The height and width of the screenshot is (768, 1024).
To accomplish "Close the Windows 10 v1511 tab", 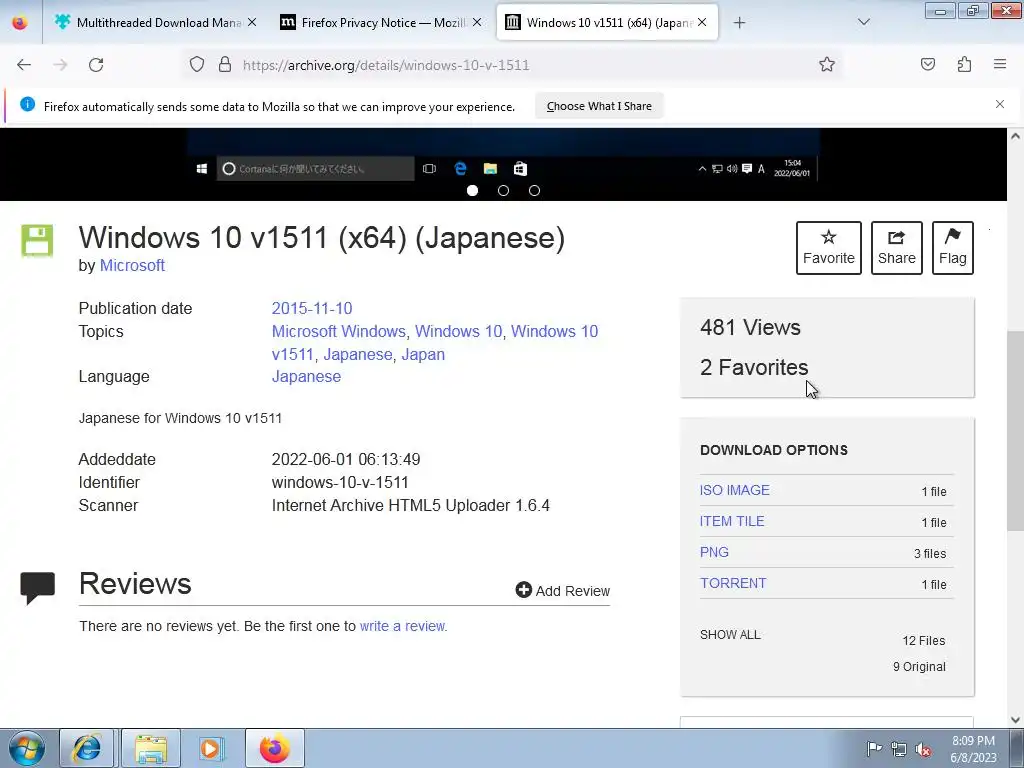I will point(702,22).
